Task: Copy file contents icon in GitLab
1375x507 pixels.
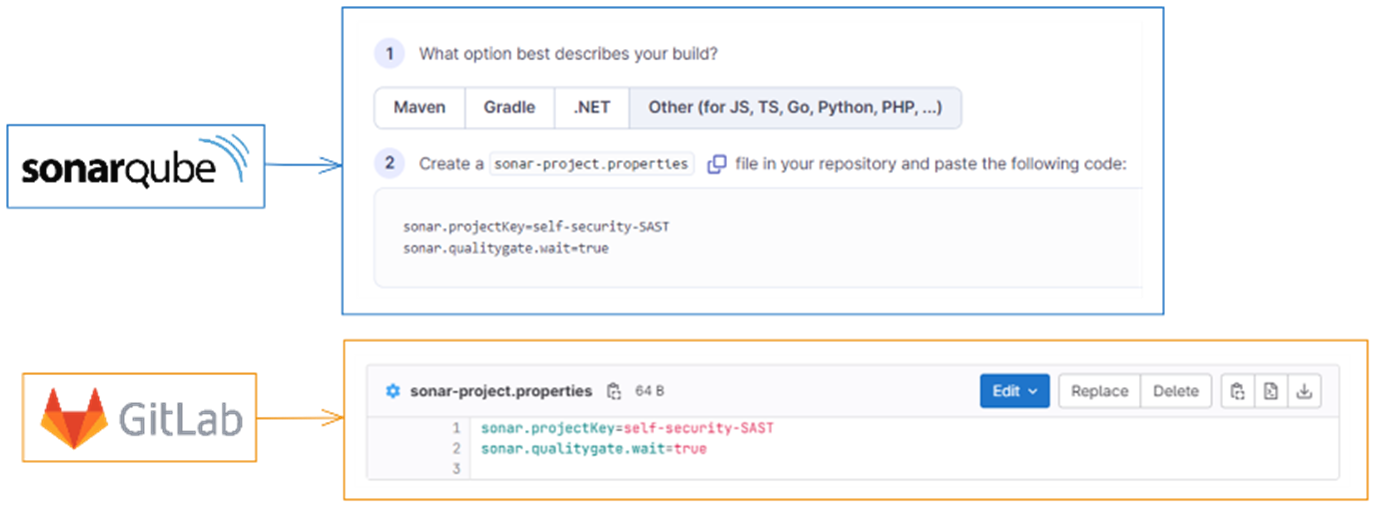Action: click(1238, 391)
